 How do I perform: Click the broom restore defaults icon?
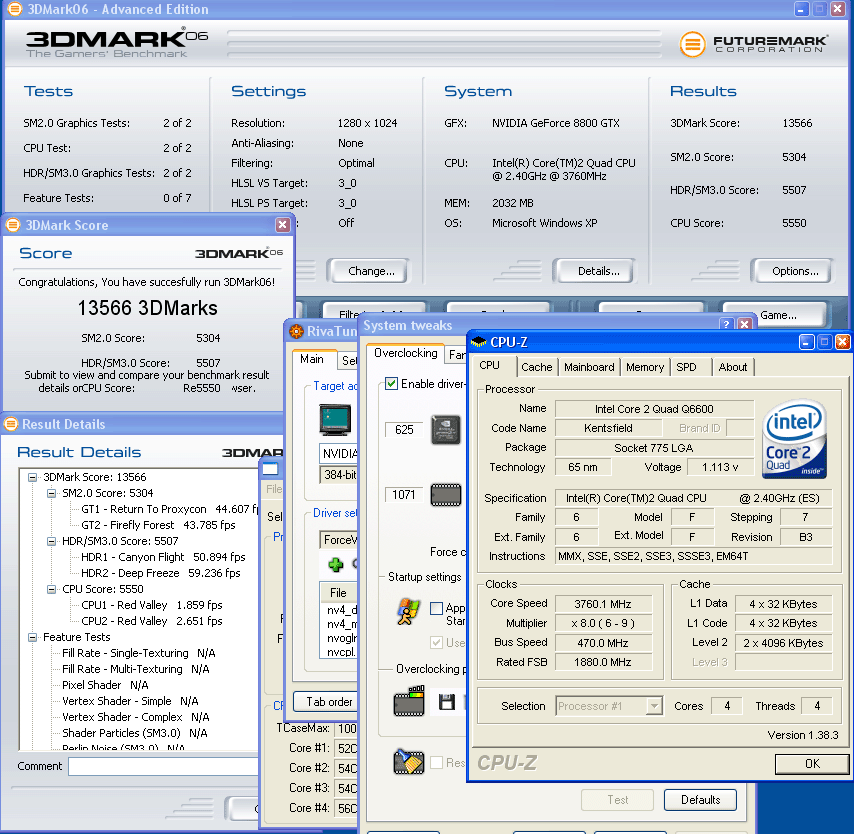click(408, 763)
